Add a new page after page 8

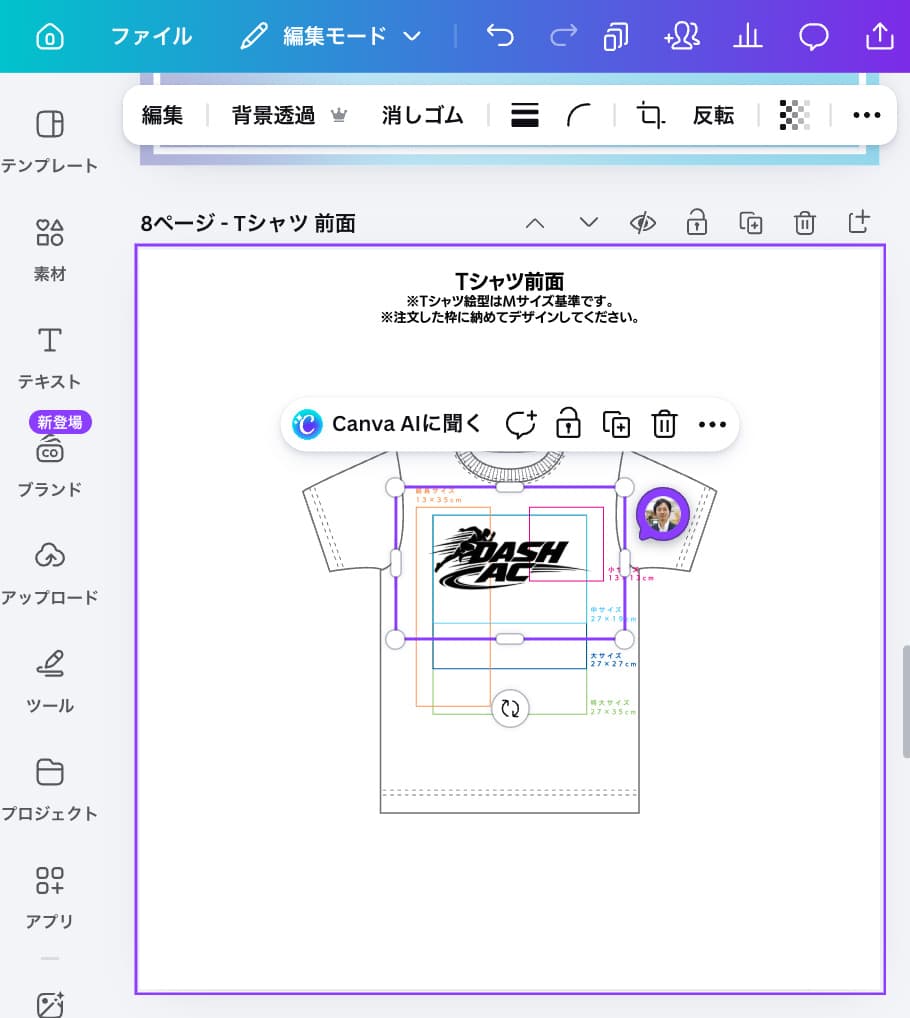click(x=859, y=222)
